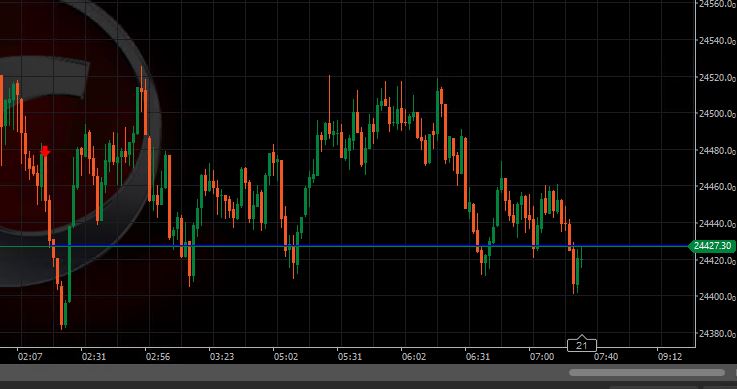Viewport: 737px width, 389px height.
Task: Select the 24427.30 current price label
Action: point(712,246)
